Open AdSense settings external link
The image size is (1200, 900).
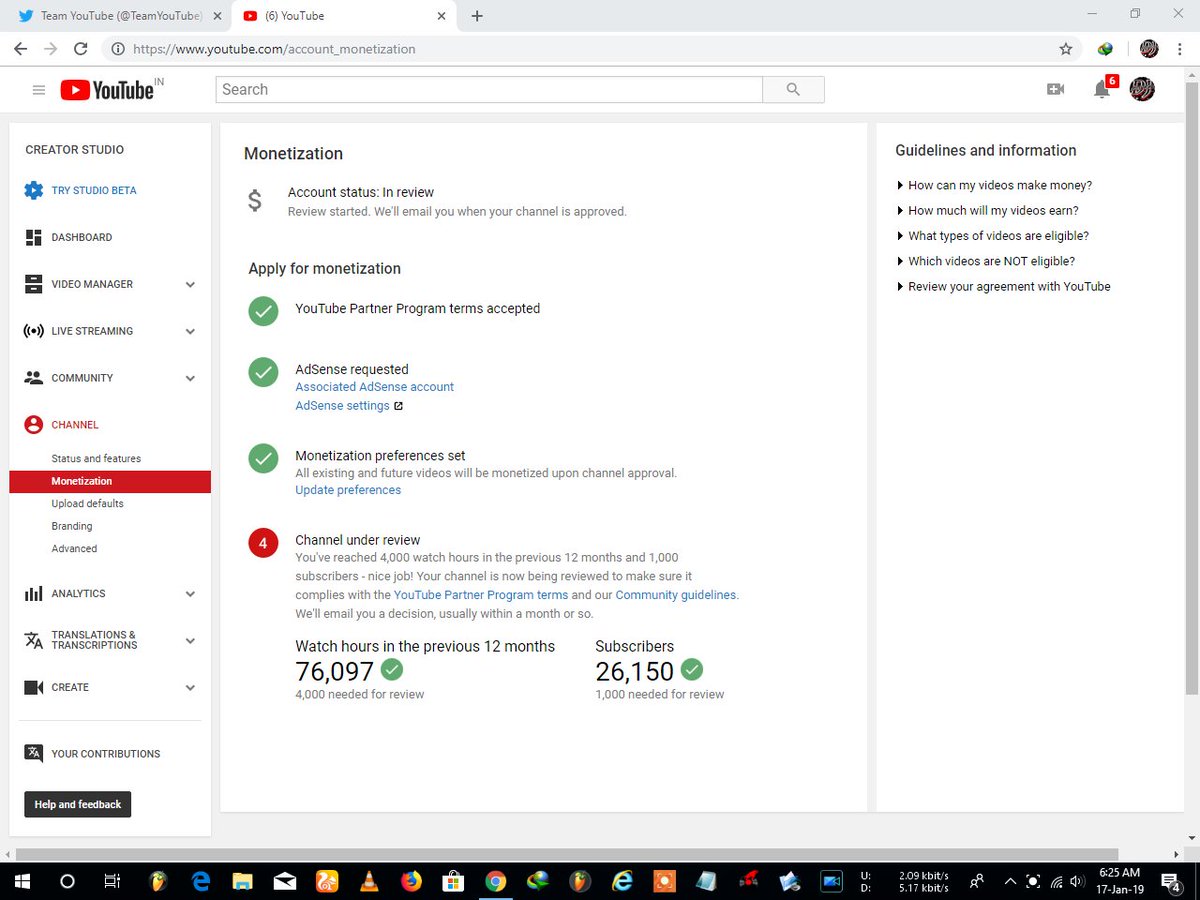[348, 406]
